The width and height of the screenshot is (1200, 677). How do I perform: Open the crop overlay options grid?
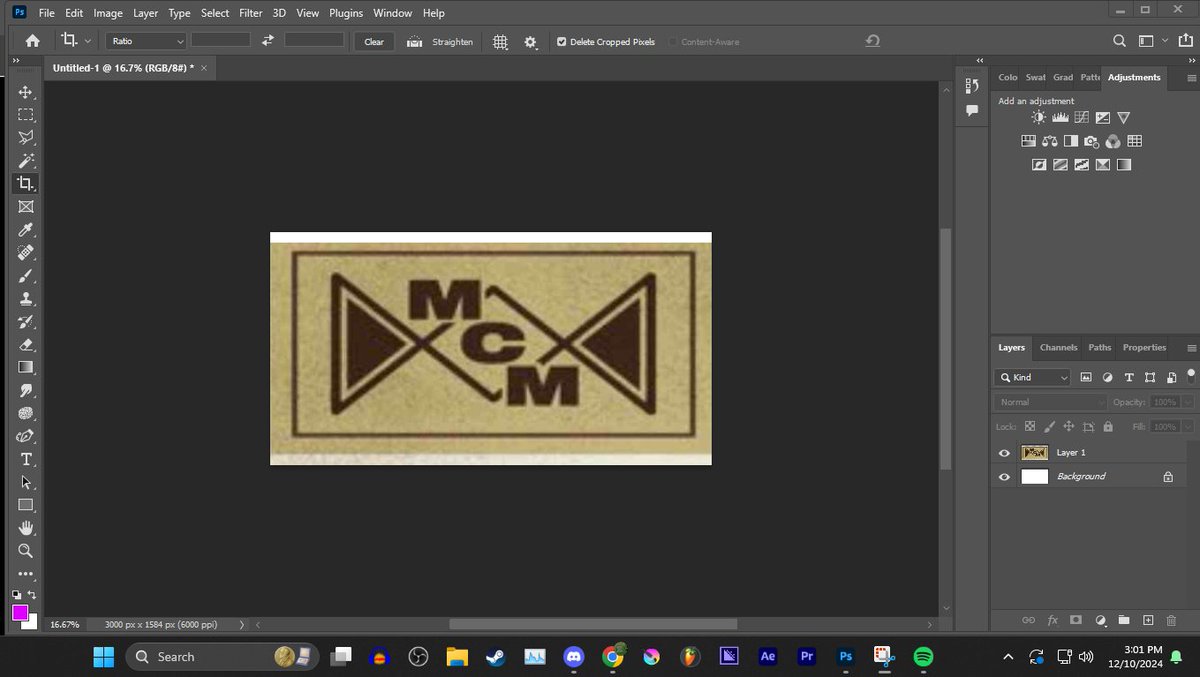point(500,42)
